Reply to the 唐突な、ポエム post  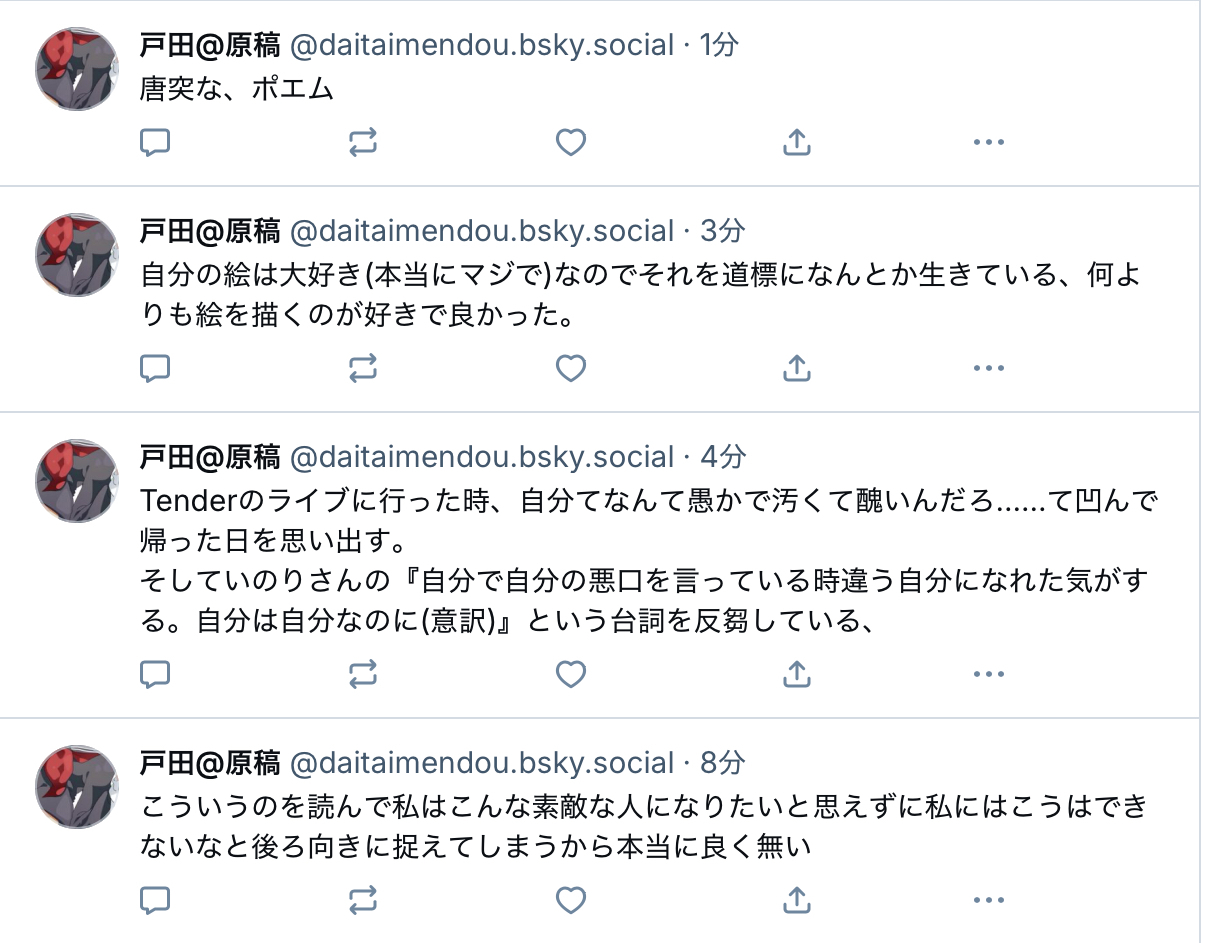154,143
